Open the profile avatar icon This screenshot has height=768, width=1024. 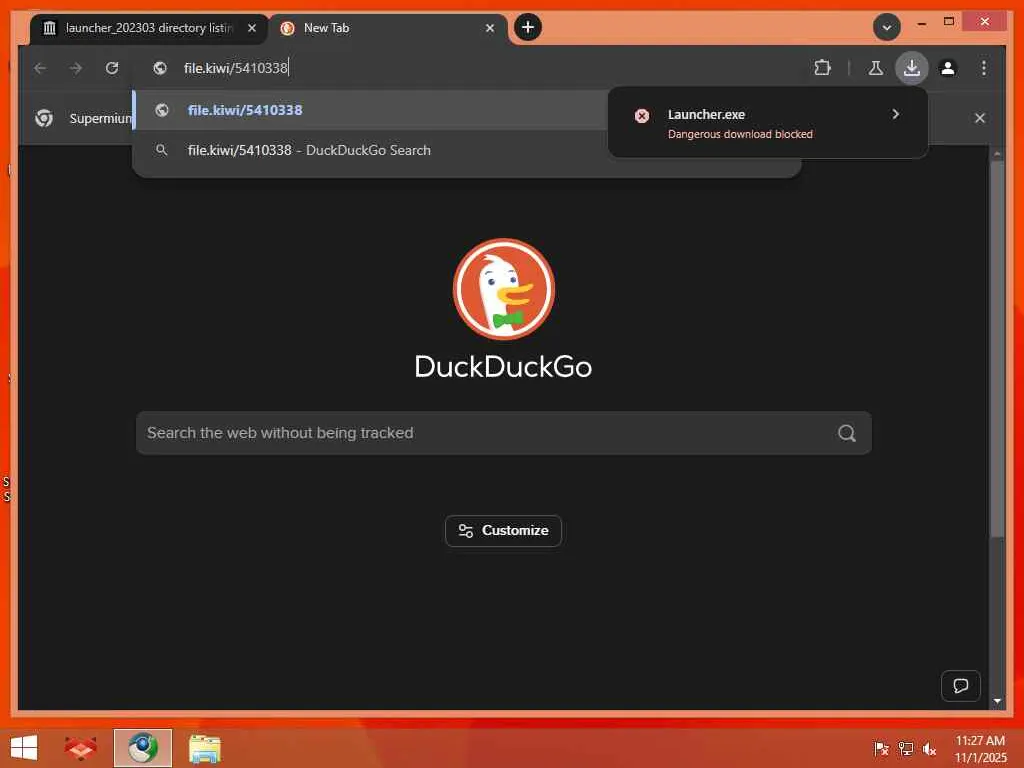(948, 68)
